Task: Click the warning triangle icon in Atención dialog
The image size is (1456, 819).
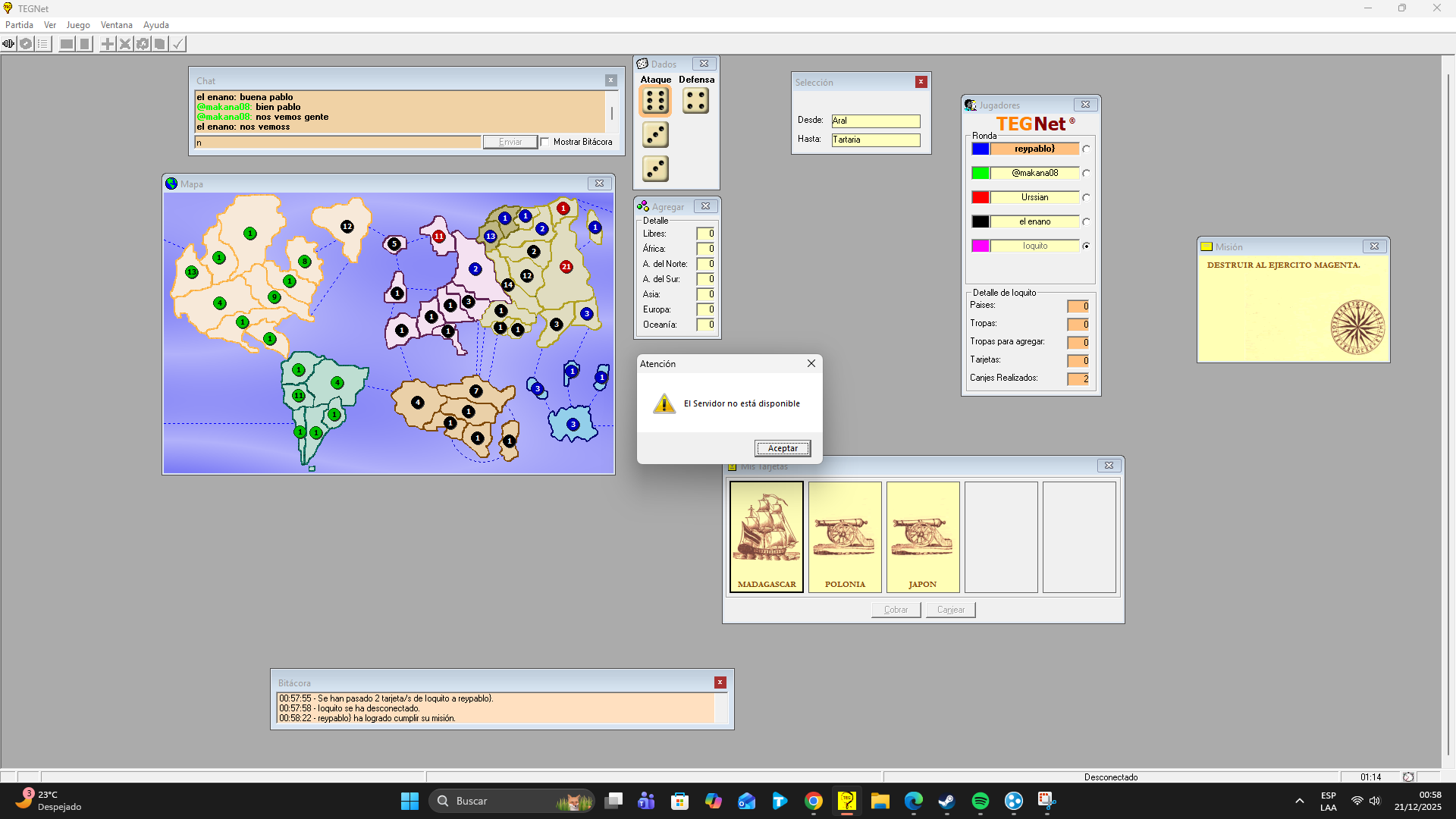Action: coord(664,403)
